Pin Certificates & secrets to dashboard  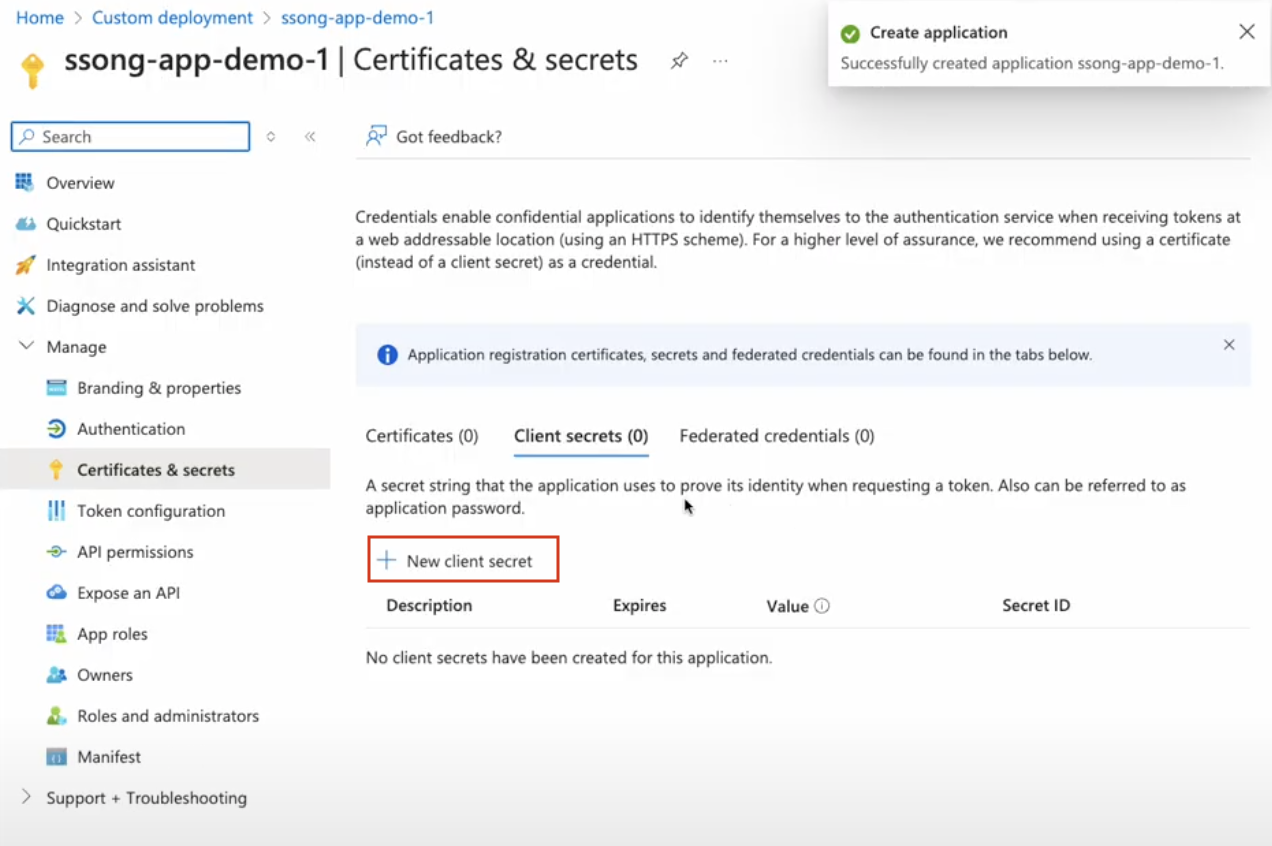(679, 61)
